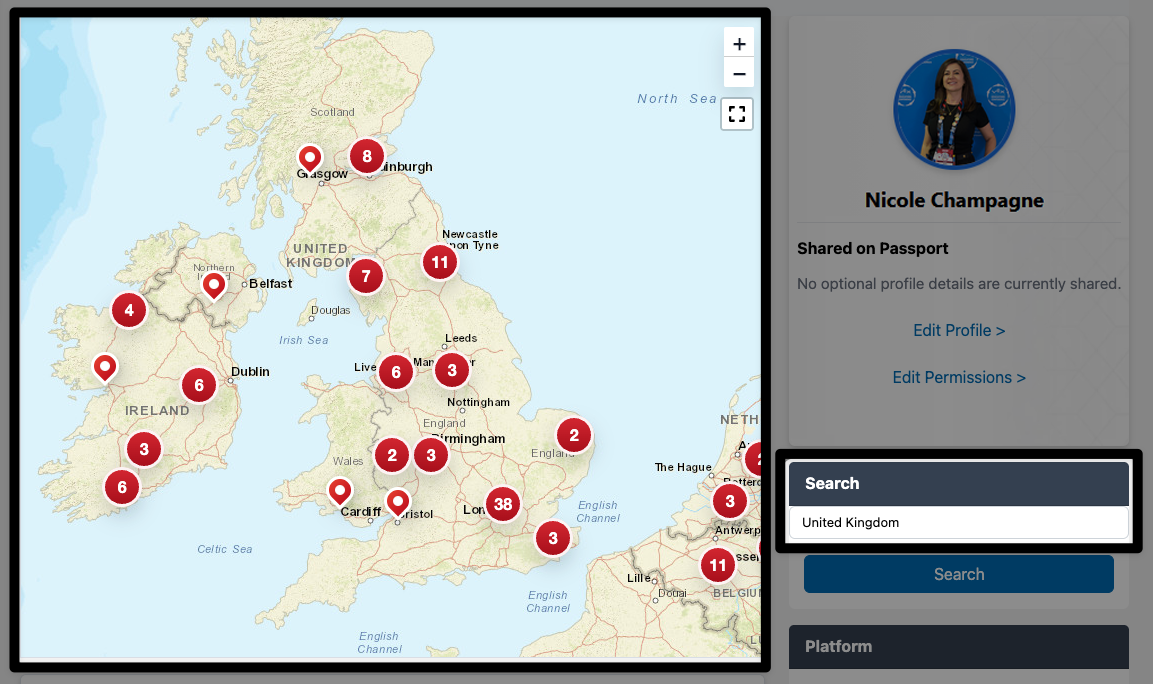Toggle fullscreen map view

pos(737,114)
